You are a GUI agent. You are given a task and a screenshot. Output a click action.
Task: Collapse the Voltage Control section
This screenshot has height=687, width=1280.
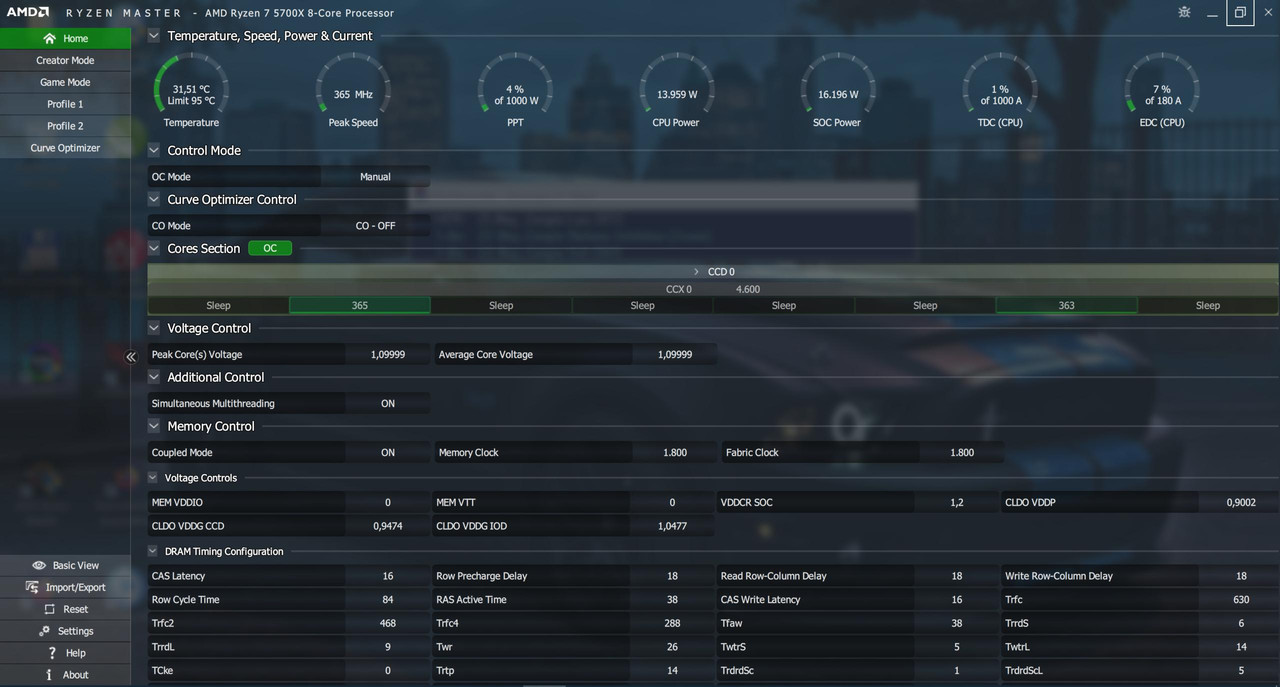[x=154, y=328]
